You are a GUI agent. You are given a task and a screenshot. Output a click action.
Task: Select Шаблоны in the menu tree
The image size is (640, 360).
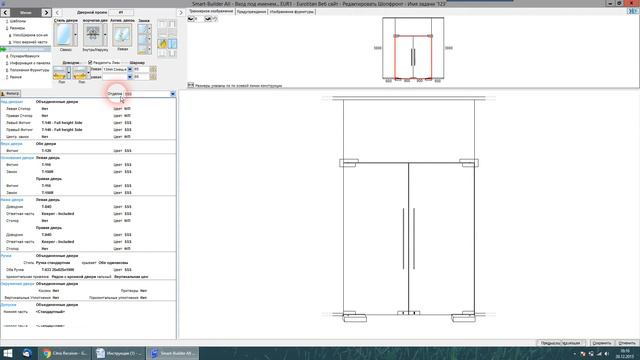pyautogui.click(x=18, y=21)
